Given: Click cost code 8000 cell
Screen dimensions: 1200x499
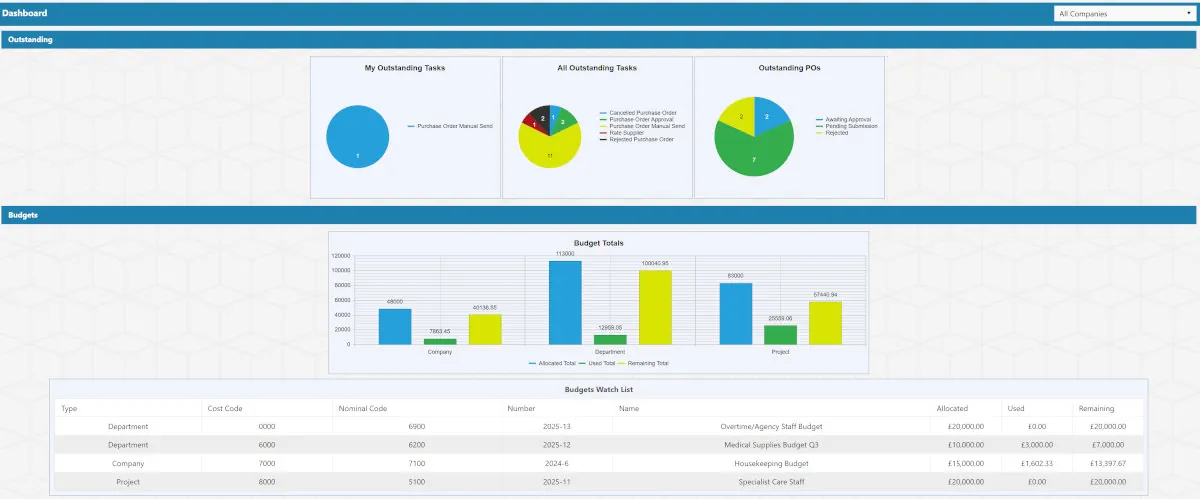Looking at the screenshot, I should coord(266,482).
